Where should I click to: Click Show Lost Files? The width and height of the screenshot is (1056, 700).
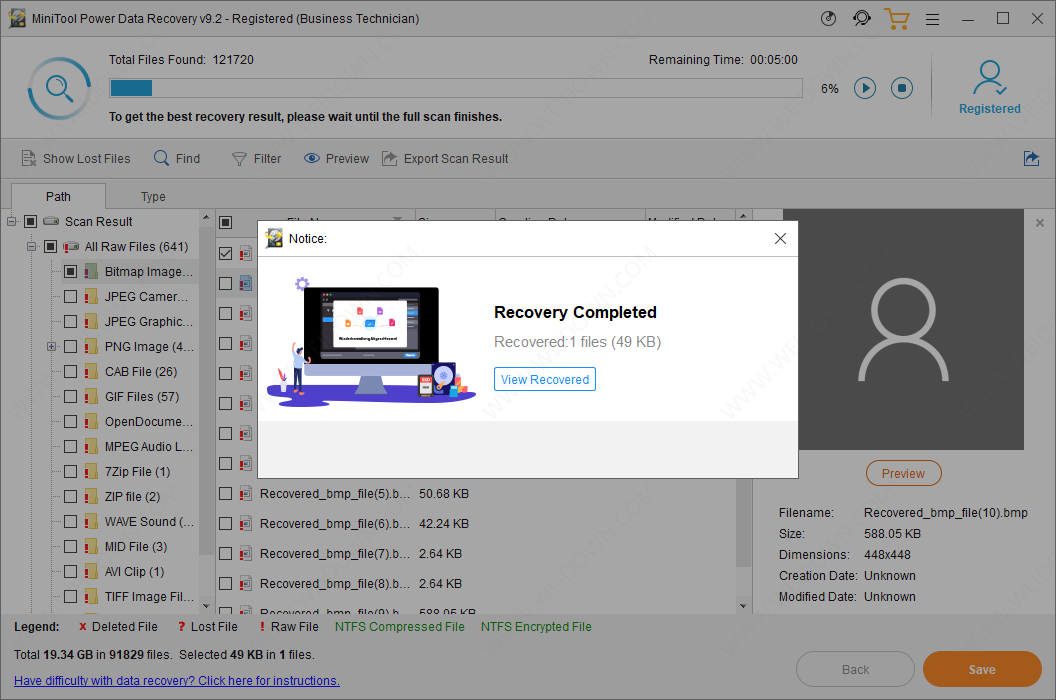click(x=76, y=158)
